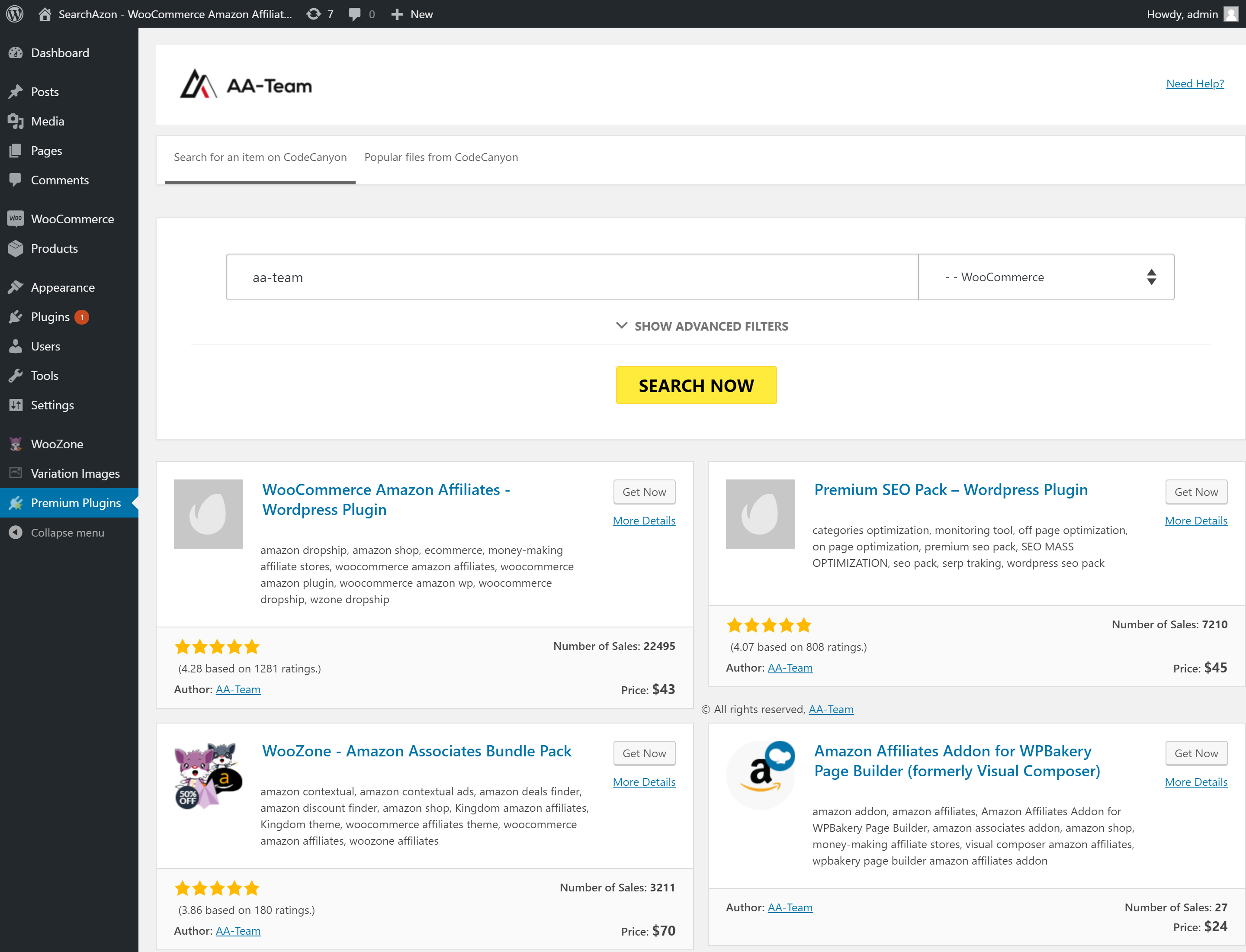Open the Need Help link
This screenshot has height=952, width=1246.
coord(1195,83)
